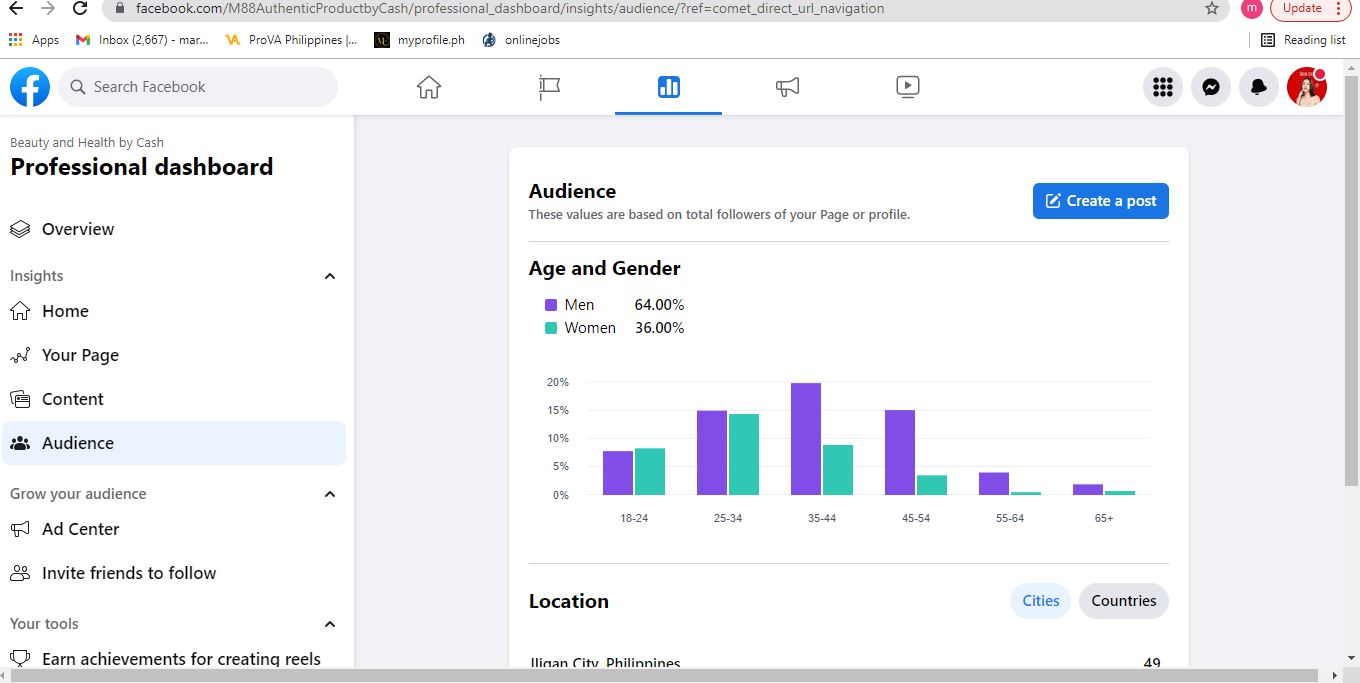Open Overview in the sidebar
1360x683 pixels.
point(78,229)
